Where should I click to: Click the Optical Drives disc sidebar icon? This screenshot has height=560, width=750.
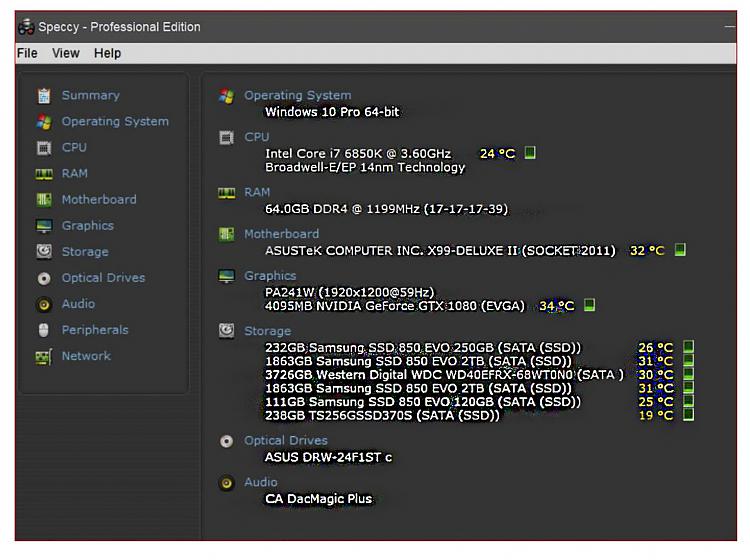point(44,278)
